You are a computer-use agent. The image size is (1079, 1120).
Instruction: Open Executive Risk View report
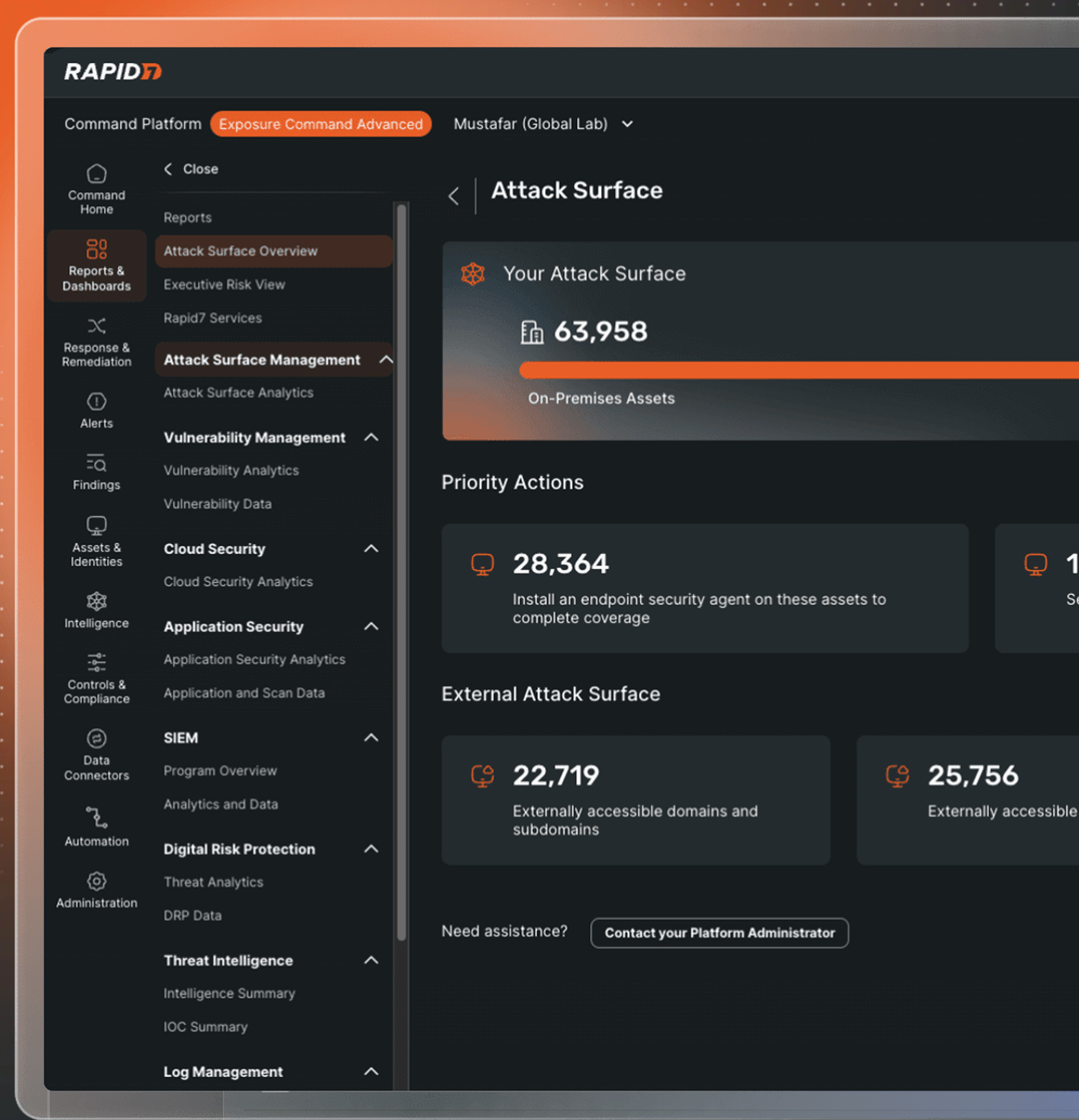coord(224,285)
